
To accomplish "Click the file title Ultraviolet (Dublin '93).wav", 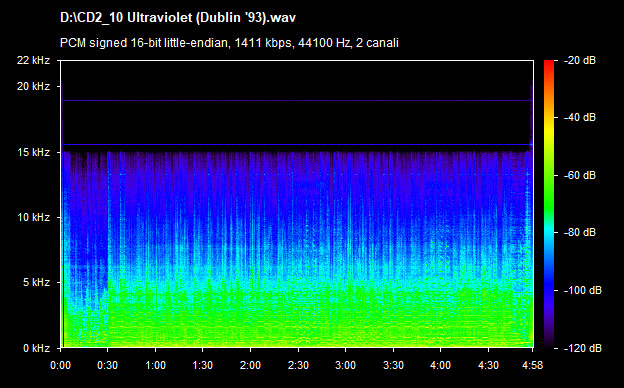I will (178, 18).
